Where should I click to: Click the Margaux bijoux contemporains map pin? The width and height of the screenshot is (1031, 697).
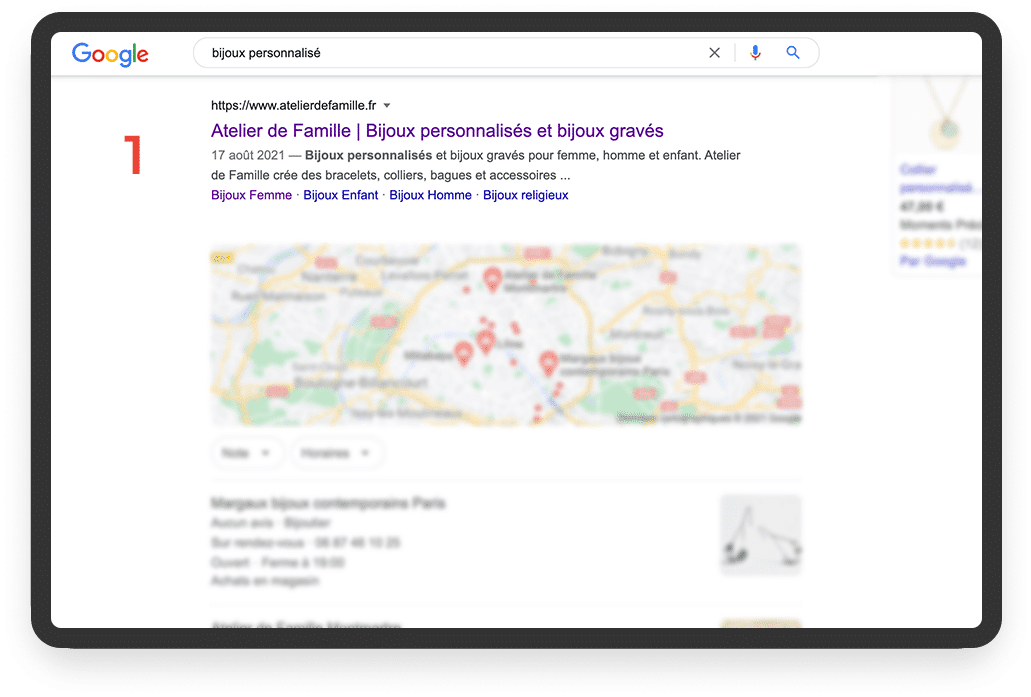(548, 363)
